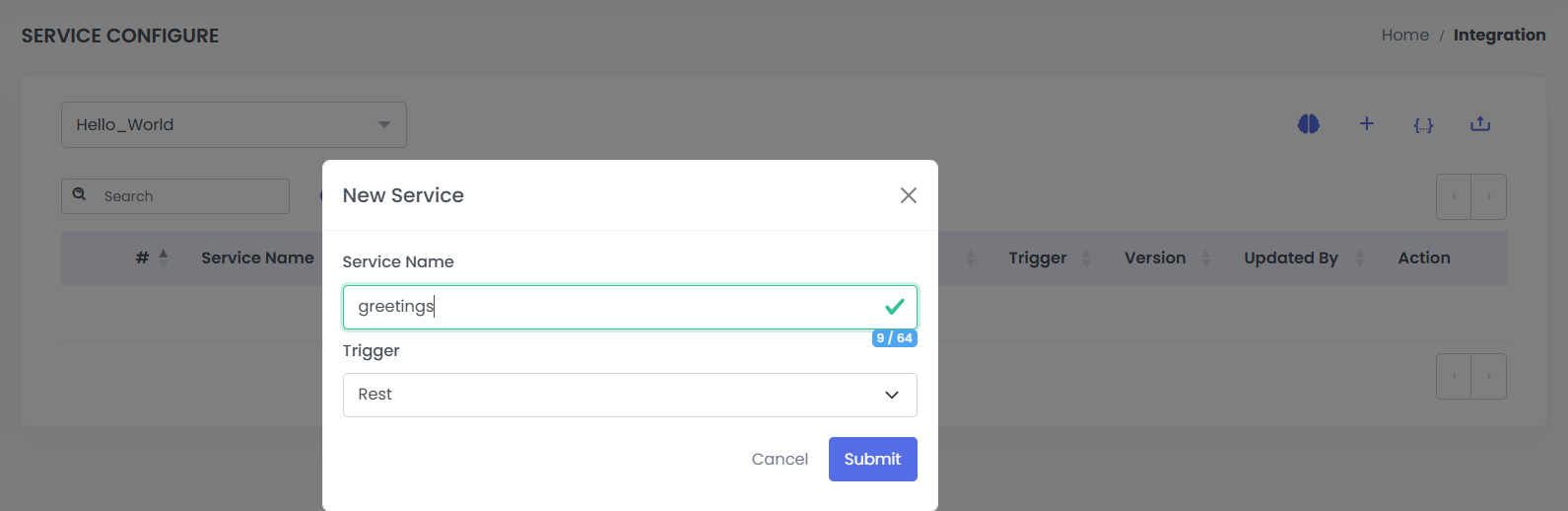Click the Search services field
1568x511 pixels.
187,196
